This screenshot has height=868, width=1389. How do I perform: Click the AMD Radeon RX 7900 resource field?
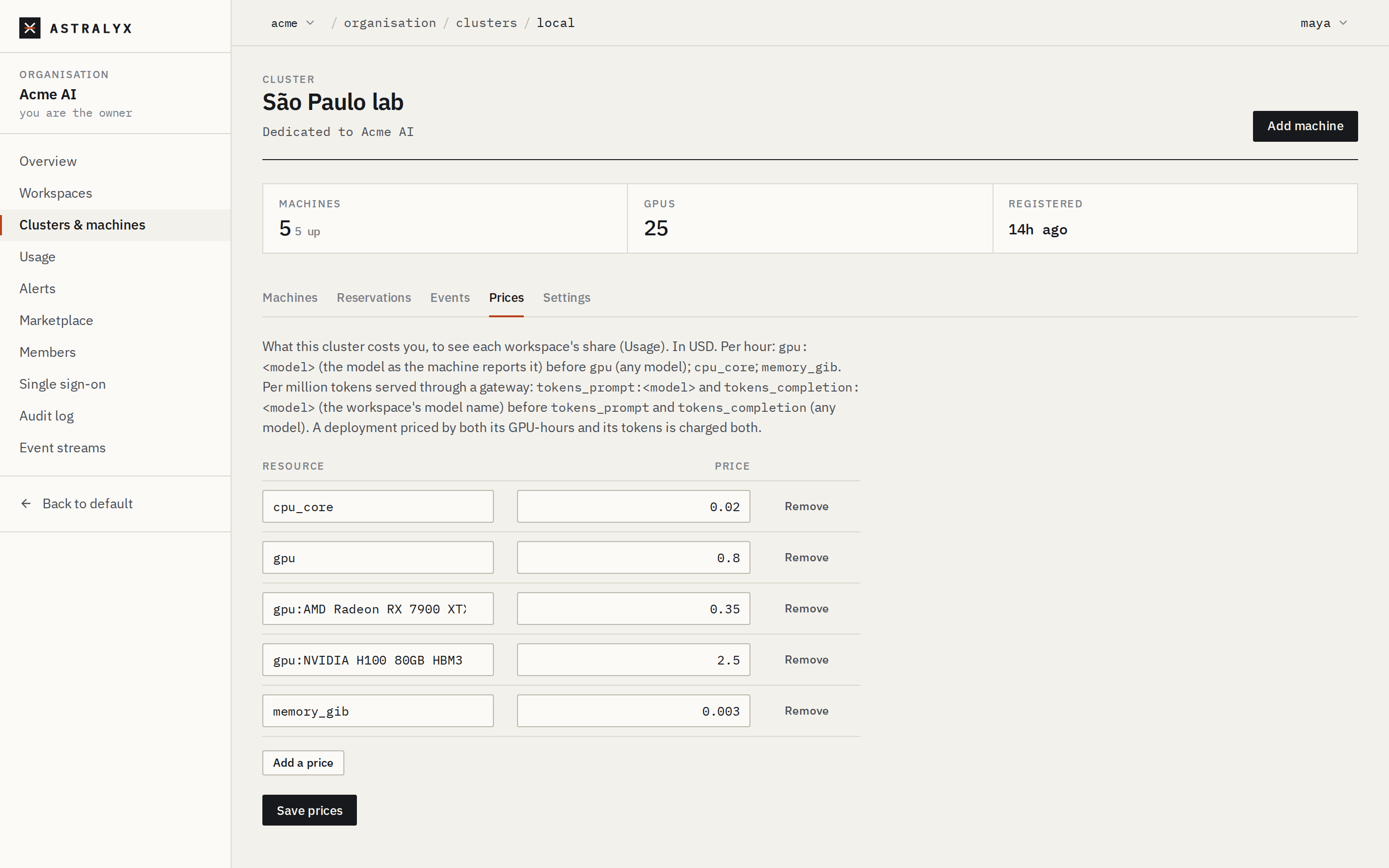pos(378,609)
